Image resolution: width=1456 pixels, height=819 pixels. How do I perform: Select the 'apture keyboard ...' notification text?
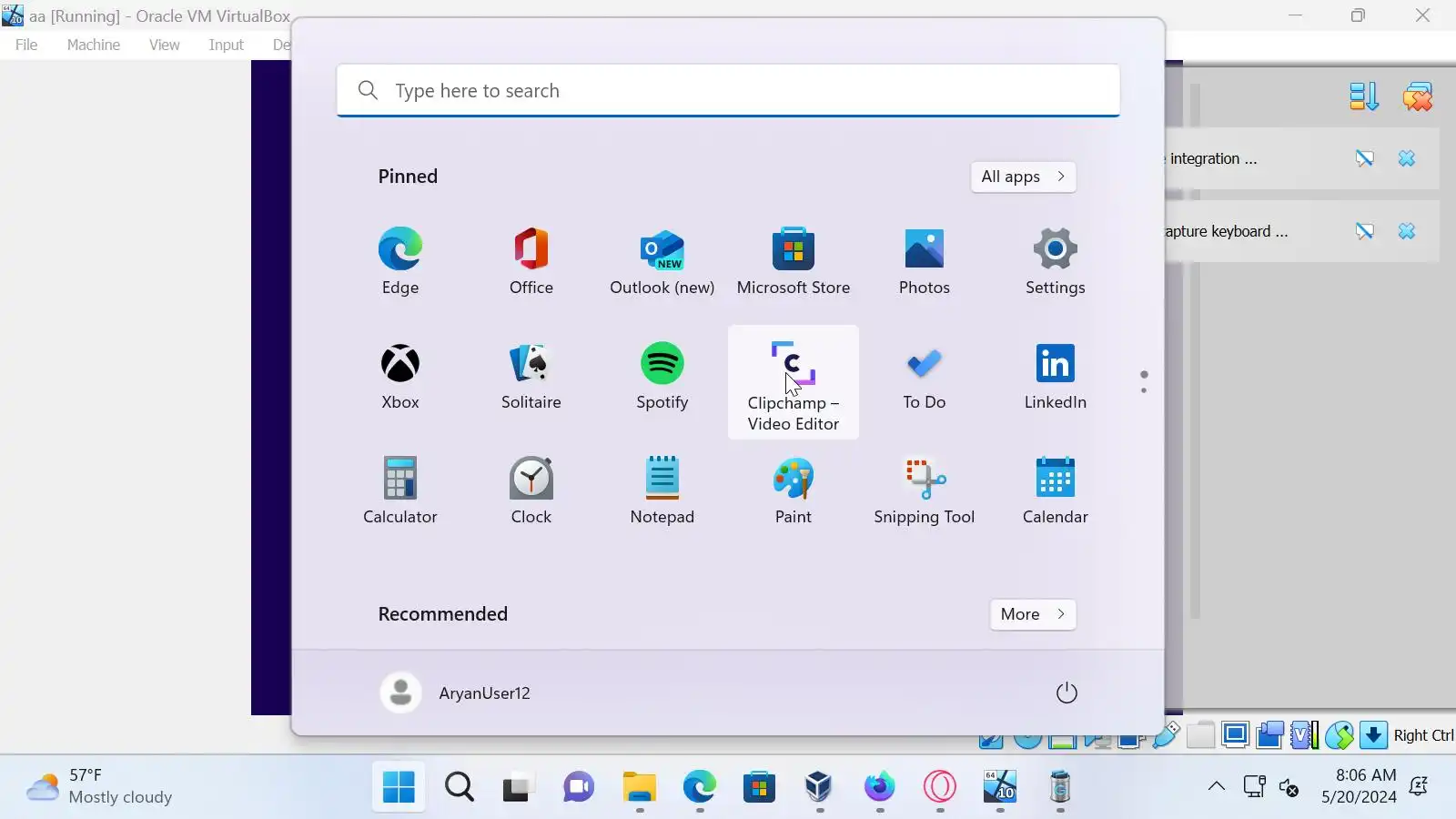(1227, 231)
